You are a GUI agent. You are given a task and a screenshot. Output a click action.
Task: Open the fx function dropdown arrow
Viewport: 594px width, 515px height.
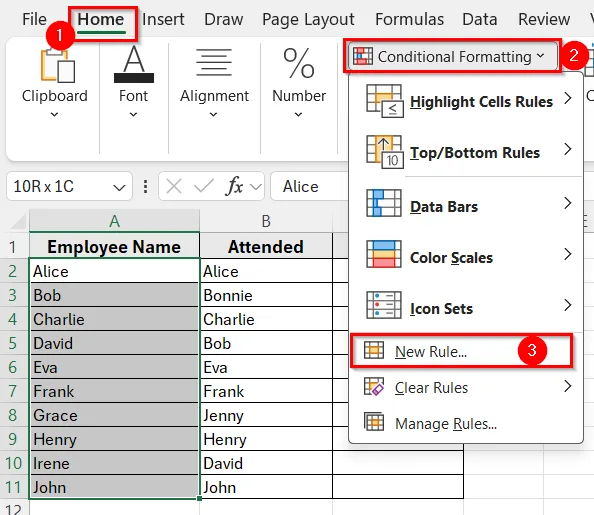256,186
